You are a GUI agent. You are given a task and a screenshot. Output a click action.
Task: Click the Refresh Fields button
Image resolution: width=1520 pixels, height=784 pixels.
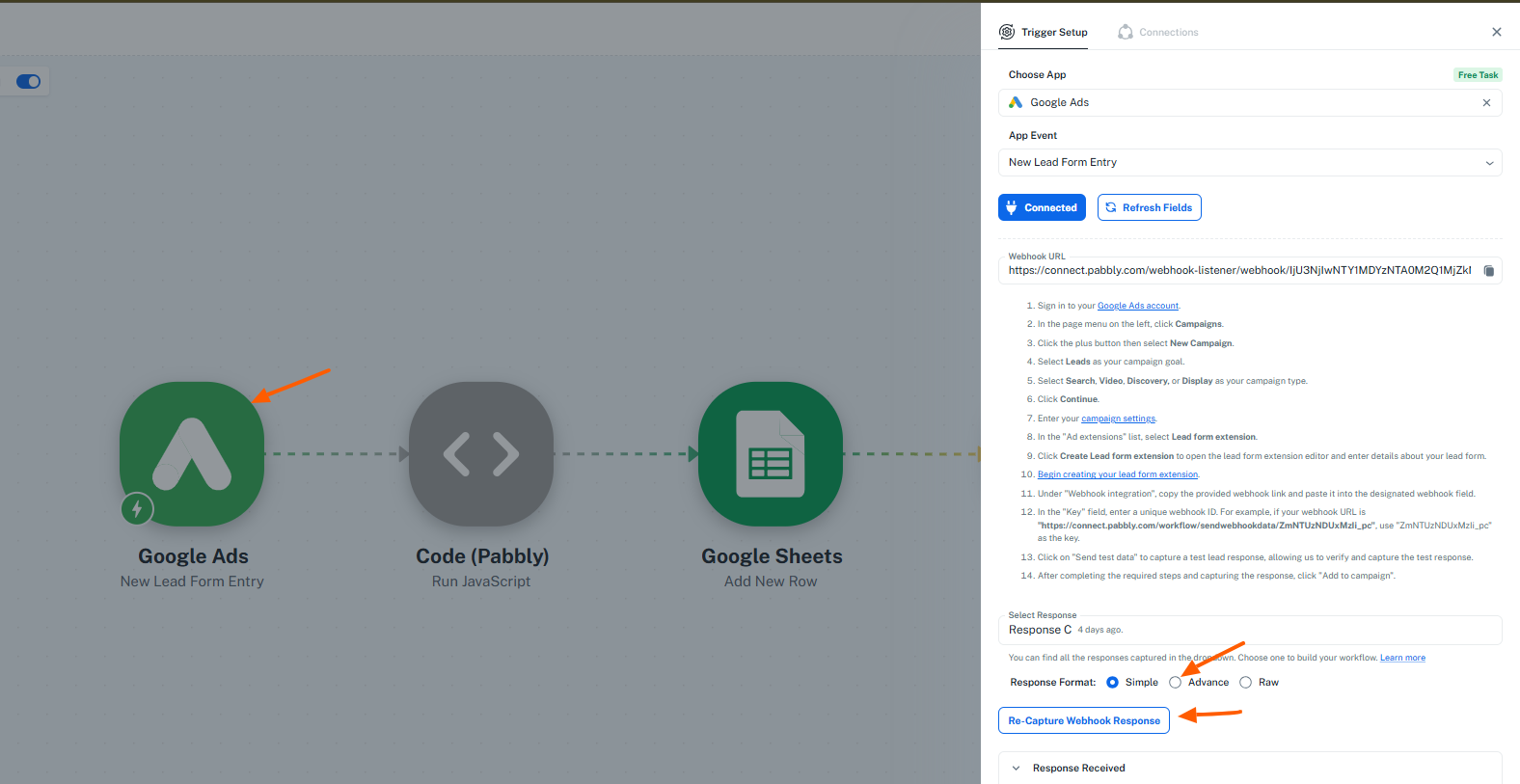[x=1149, y=207]
